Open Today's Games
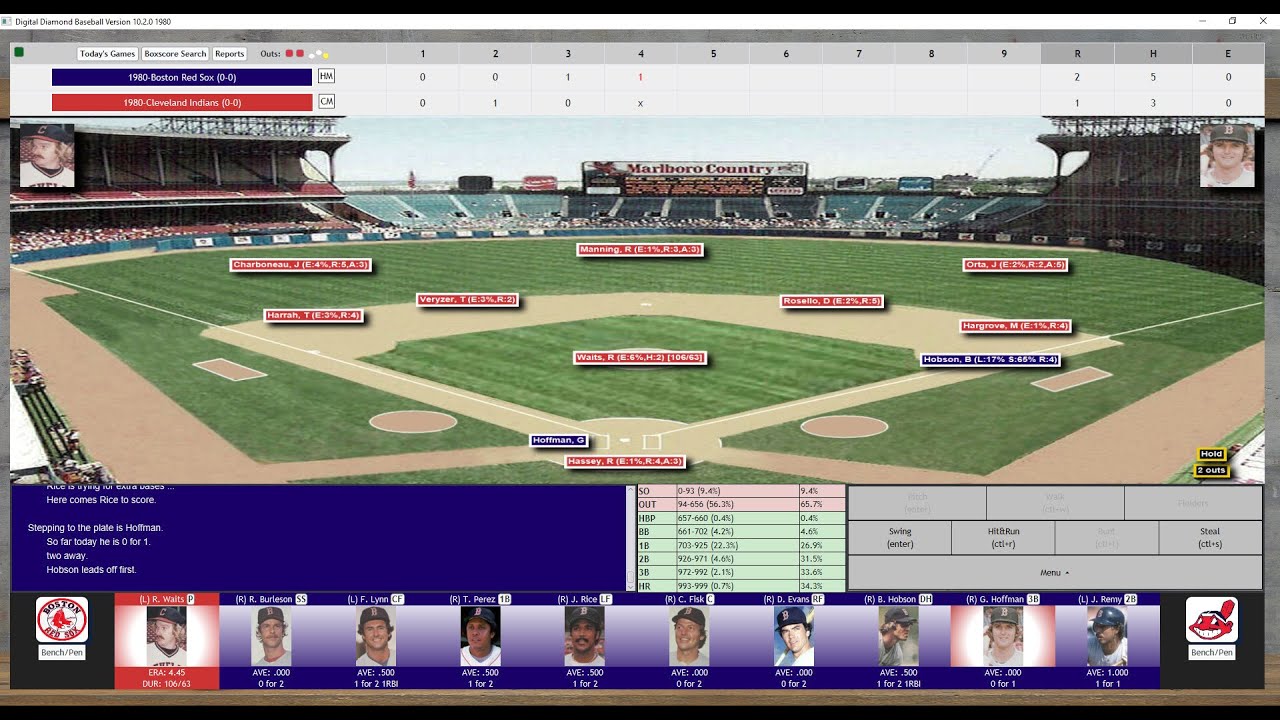 coord(108,54)
